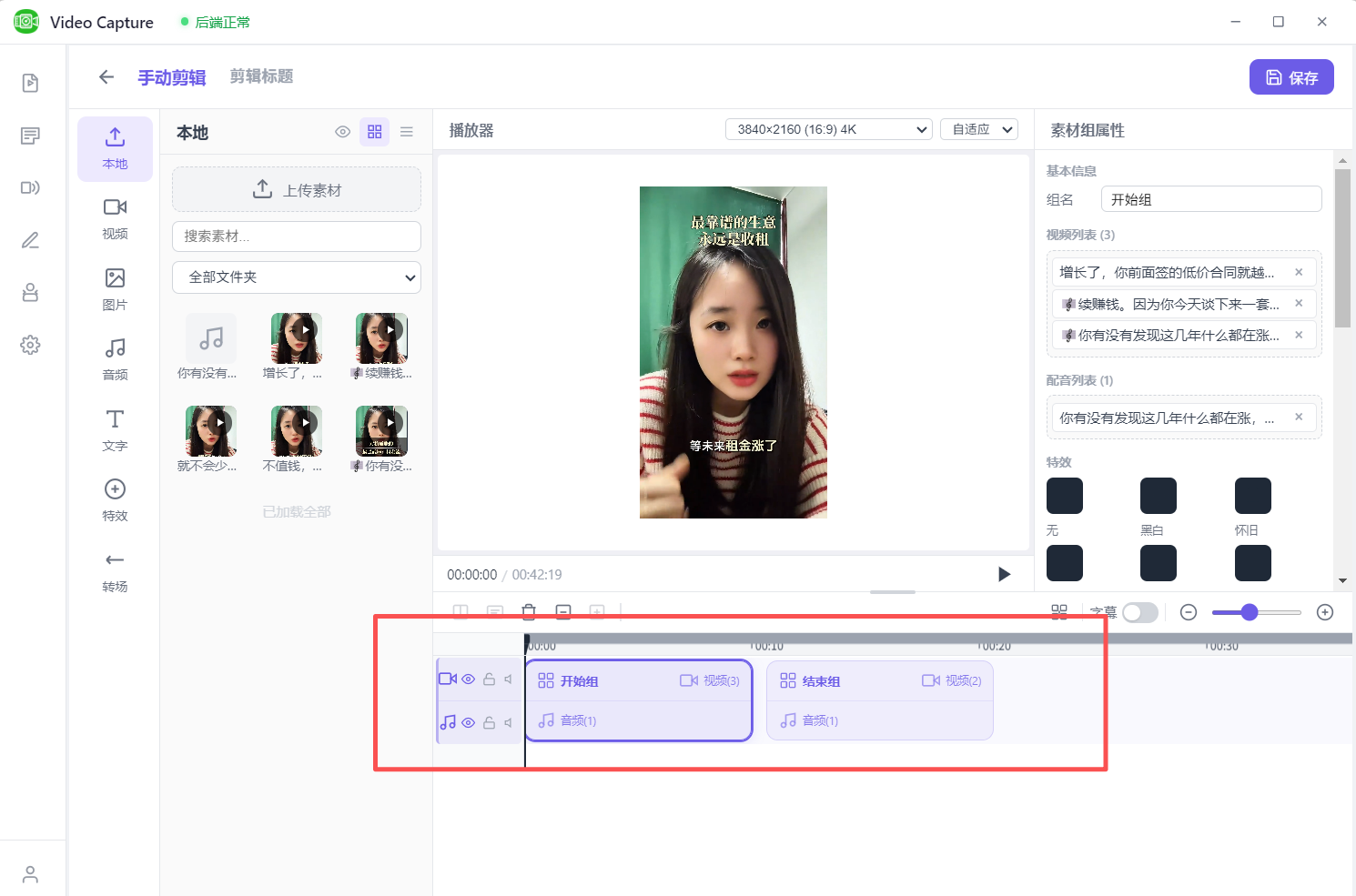1356x896 pixels.
Task: Click the 保存 save button
Action: coord(1291,77)
